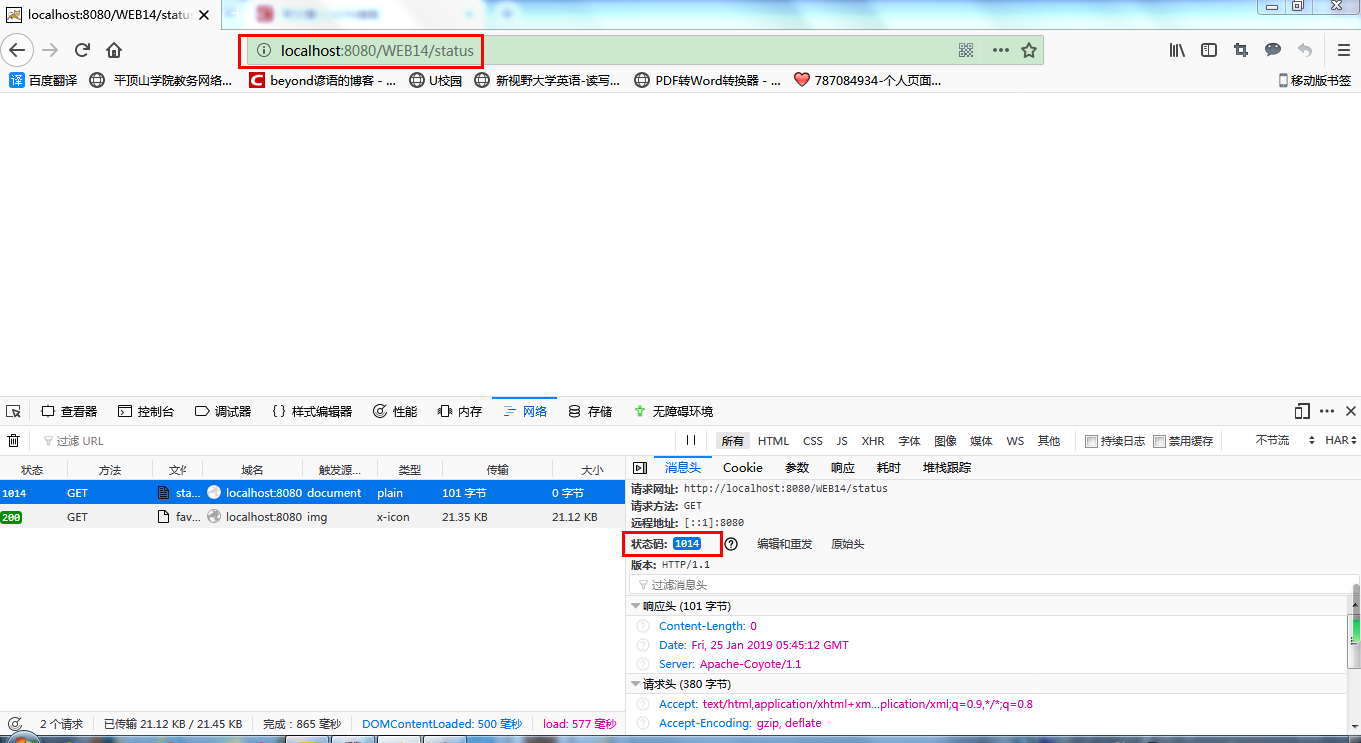Open the U校园 bookmark
Viewport: 1361px width, 743px height.
[x=435, y=80]
